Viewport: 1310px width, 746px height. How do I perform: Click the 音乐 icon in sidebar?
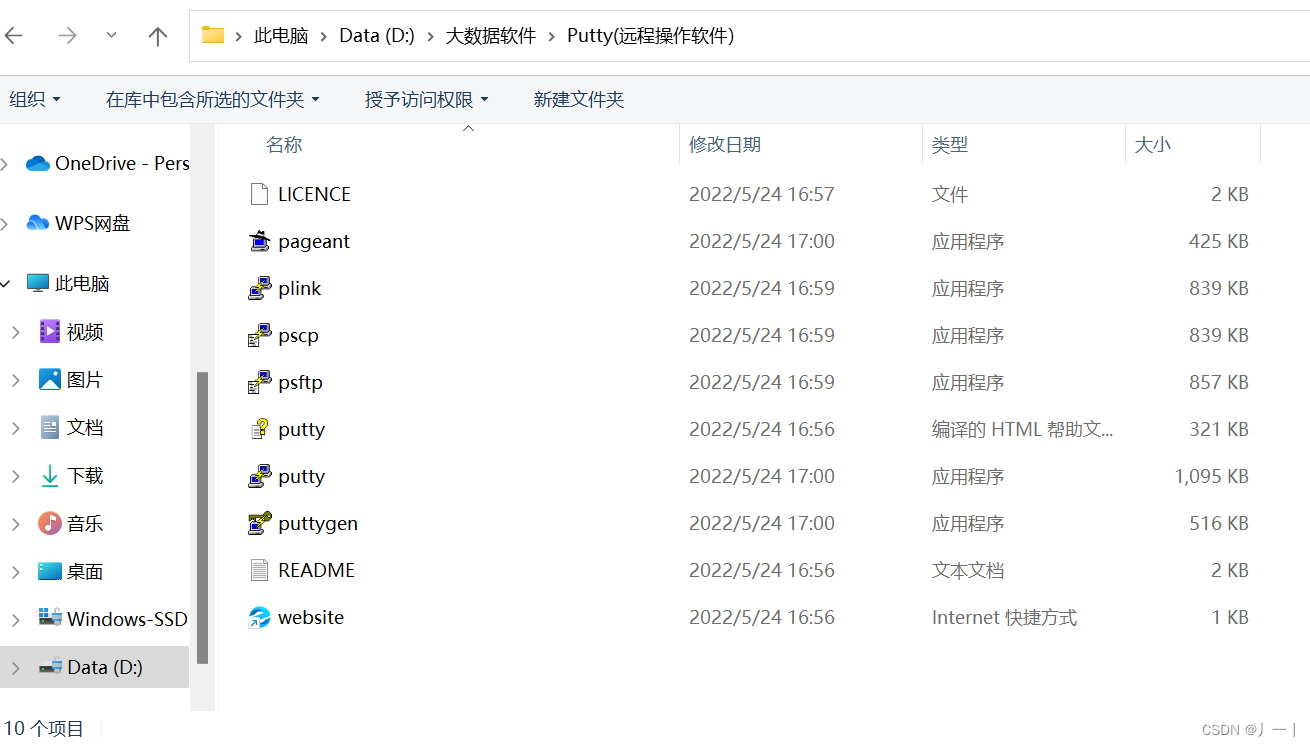click(x=50, y=523)
